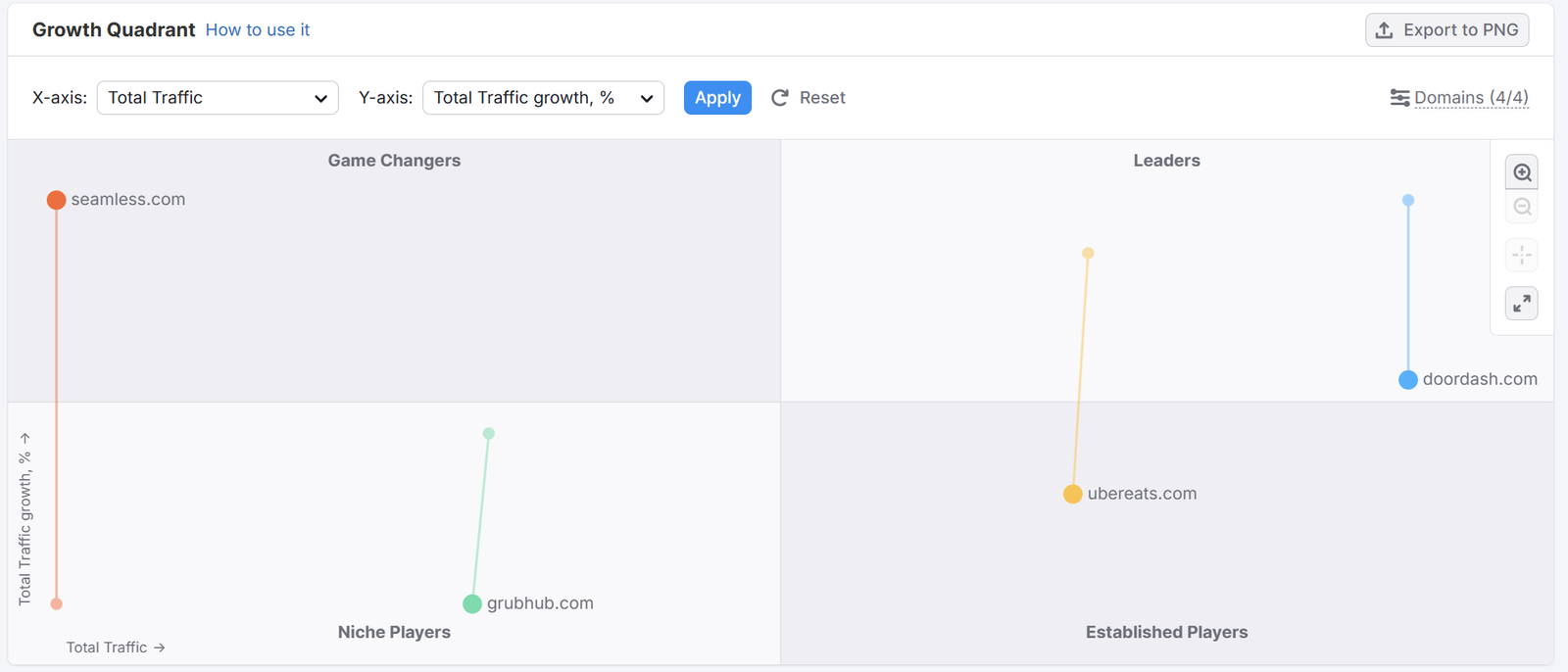Open the X-axis Total Traffic dropdown

point(218,98)
